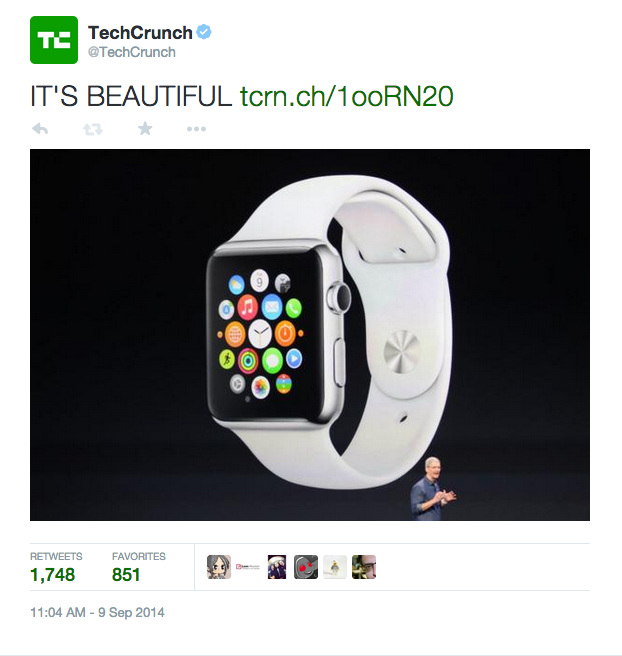
Task: Open the TechCrunch green logo avatar
Action: pos(54,40)
